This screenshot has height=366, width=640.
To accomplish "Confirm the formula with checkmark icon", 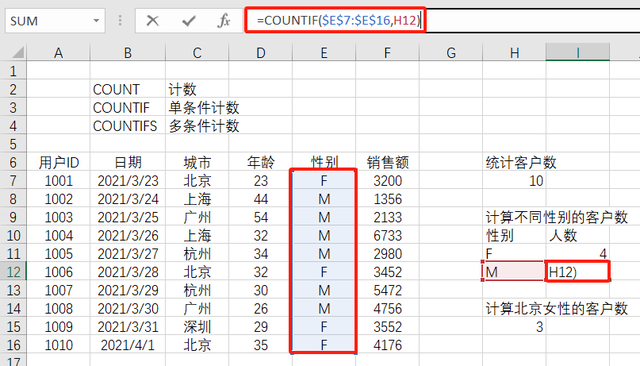I will tap(189, 20).
